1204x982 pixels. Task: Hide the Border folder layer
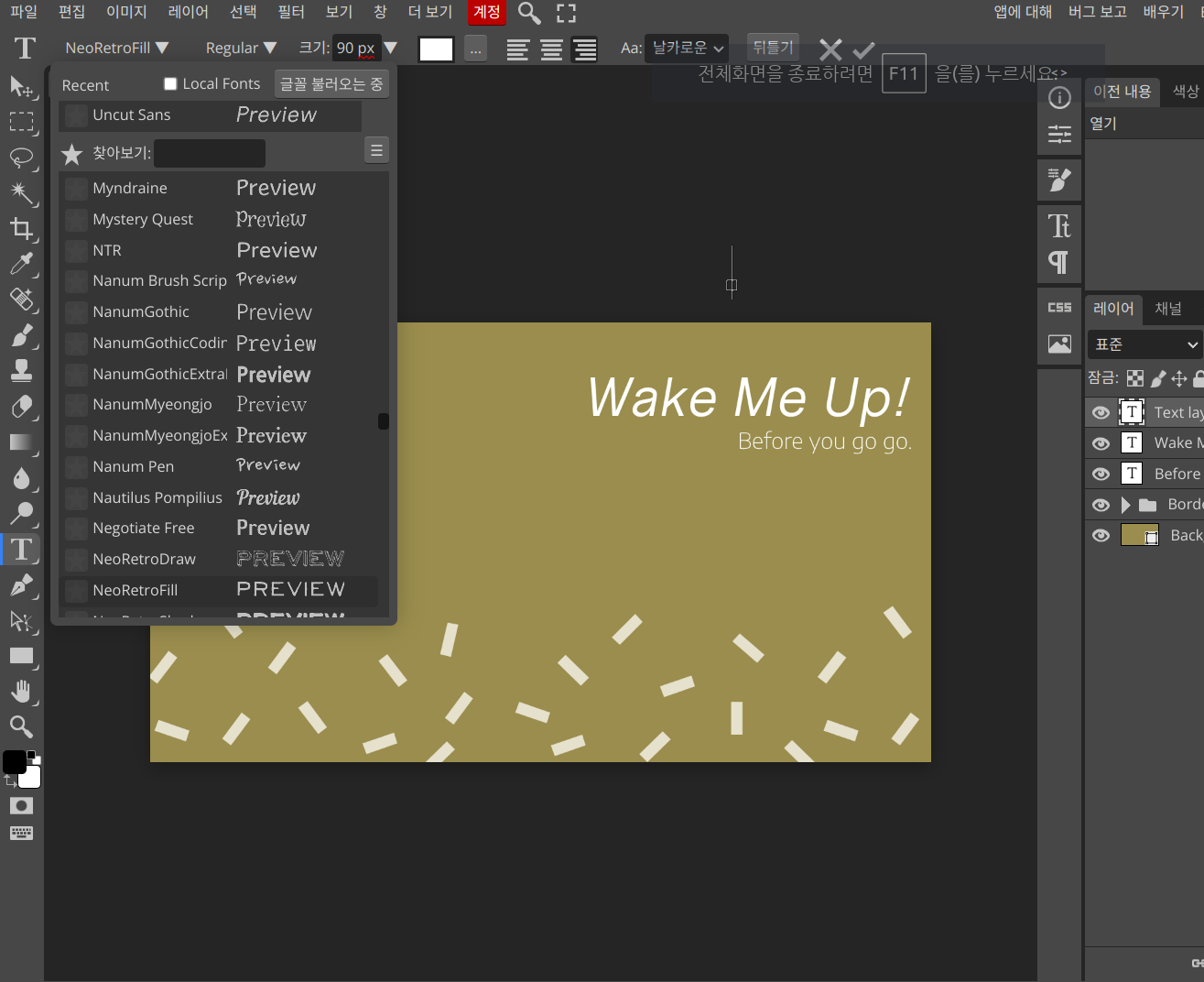pyautogui.click(x=1101, y=505)
